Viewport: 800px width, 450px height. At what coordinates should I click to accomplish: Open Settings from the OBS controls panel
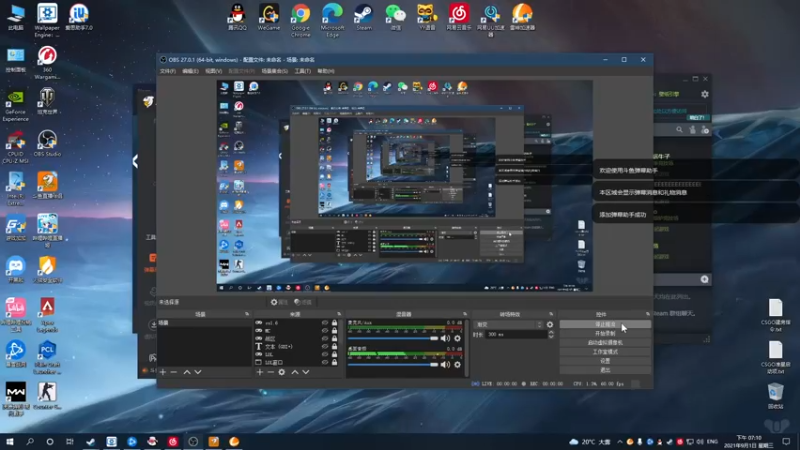[605, 361]
